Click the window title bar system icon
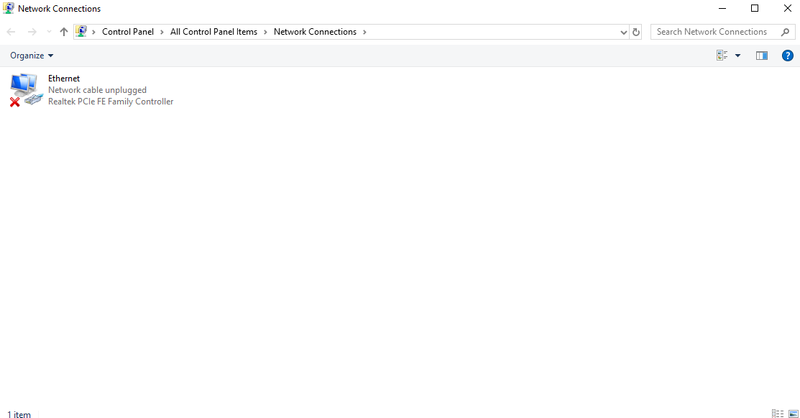 [x=8, y=8]
